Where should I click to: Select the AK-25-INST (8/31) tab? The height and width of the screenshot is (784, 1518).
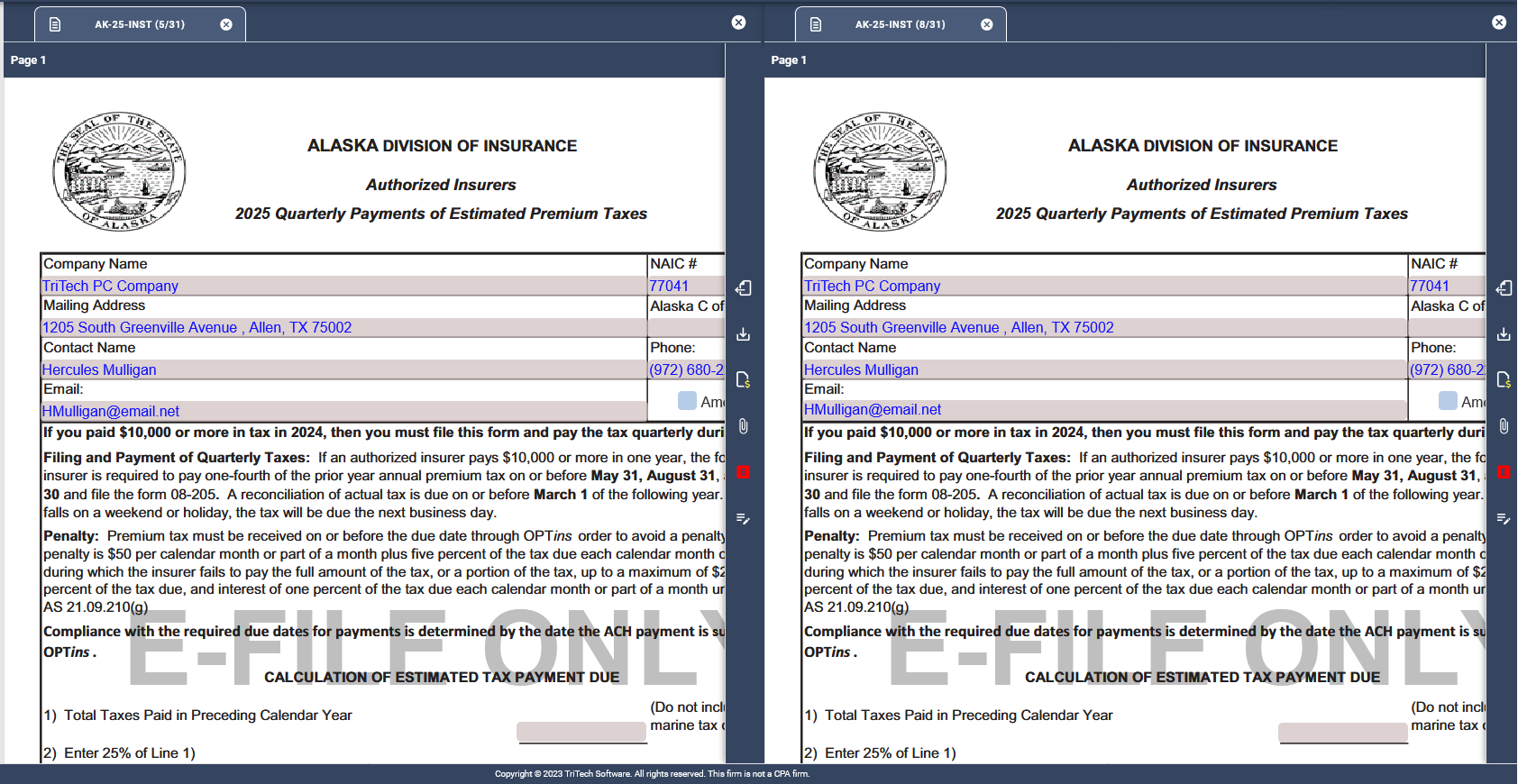pos(901,24)
